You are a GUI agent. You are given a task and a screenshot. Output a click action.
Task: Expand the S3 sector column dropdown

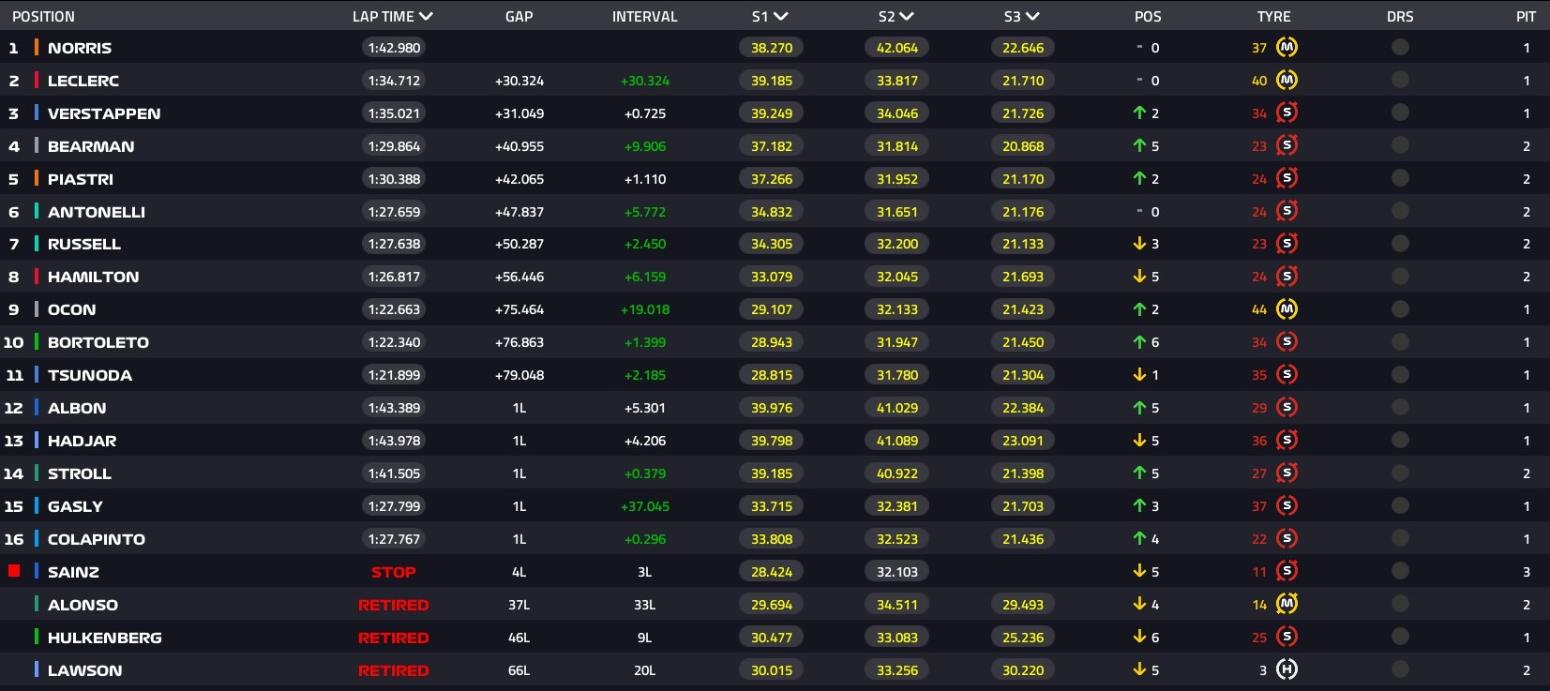(1020, 16)
